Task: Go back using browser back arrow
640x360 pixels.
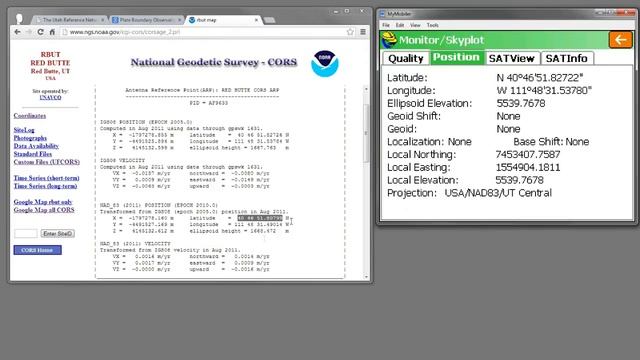Action: pos(17,32)
